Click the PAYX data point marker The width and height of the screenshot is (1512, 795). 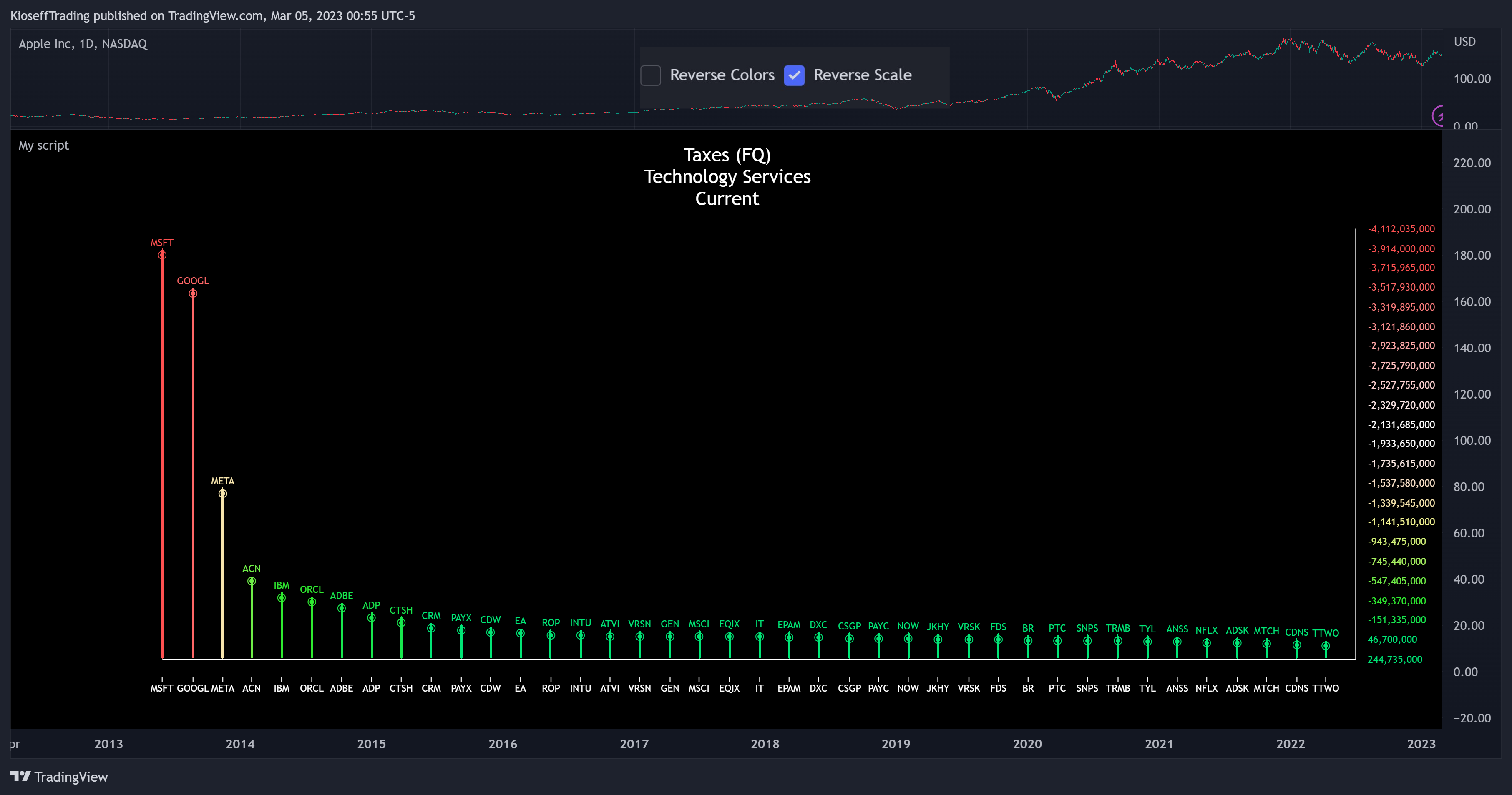click(x=461, y=631)
